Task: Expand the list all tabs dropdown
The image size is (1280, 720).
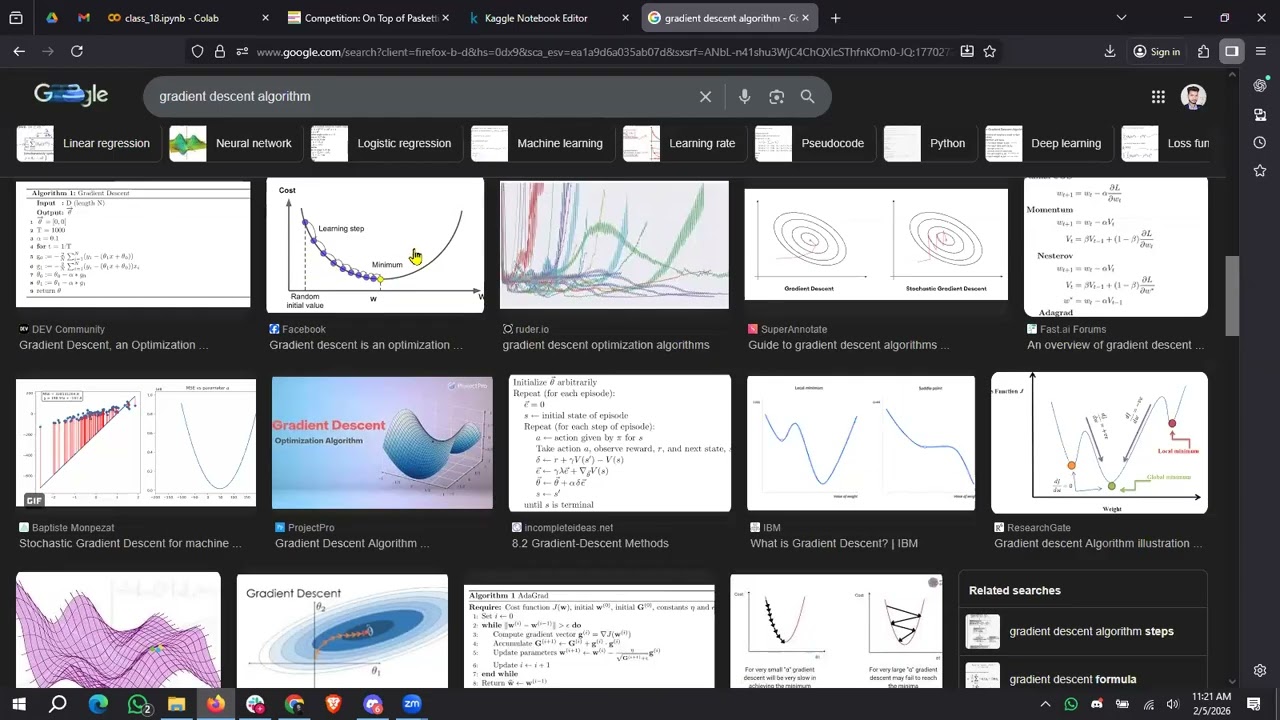Action: (1121, 17)
